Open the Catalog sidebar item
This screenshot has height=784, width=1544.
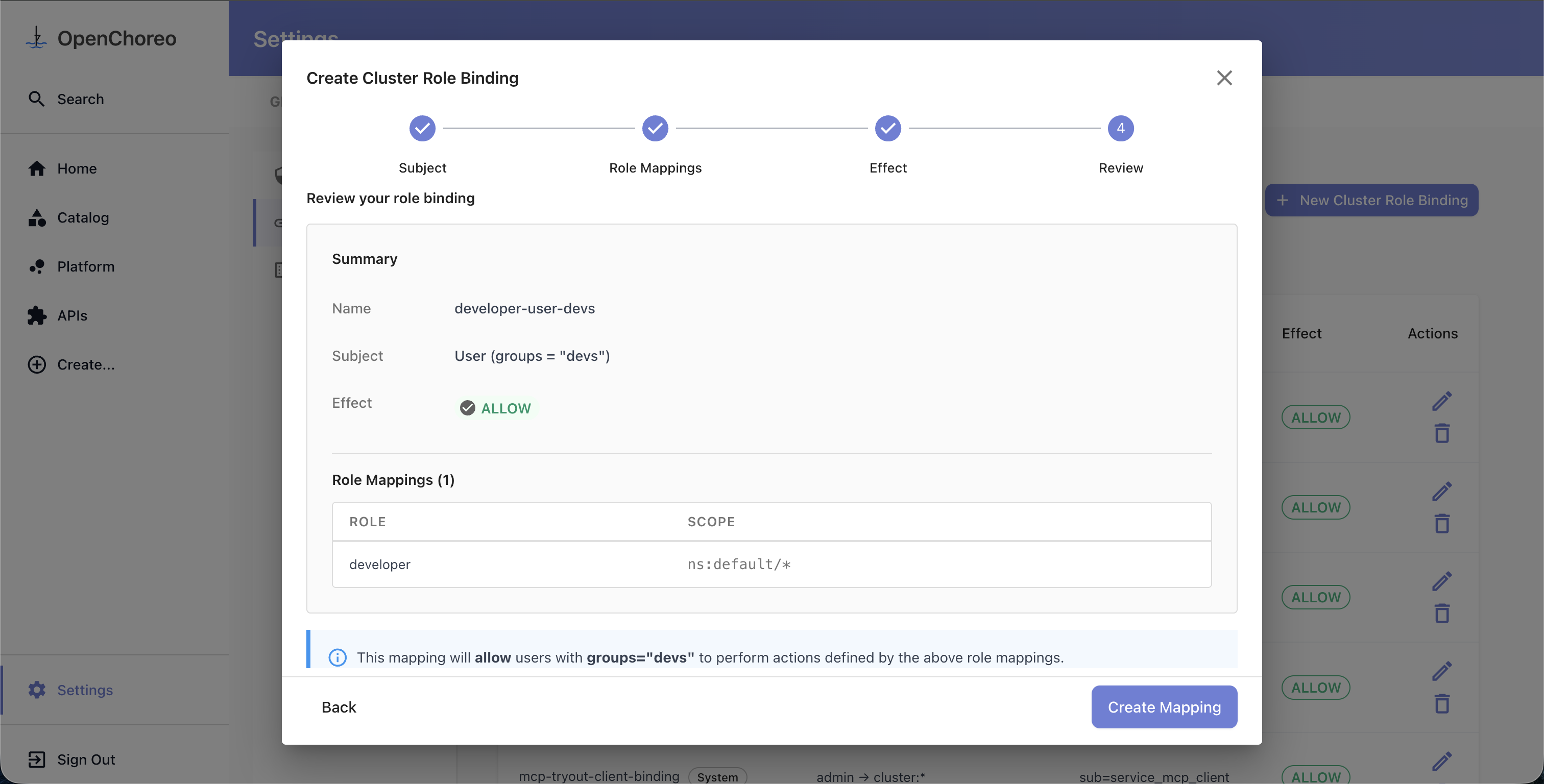83,217
